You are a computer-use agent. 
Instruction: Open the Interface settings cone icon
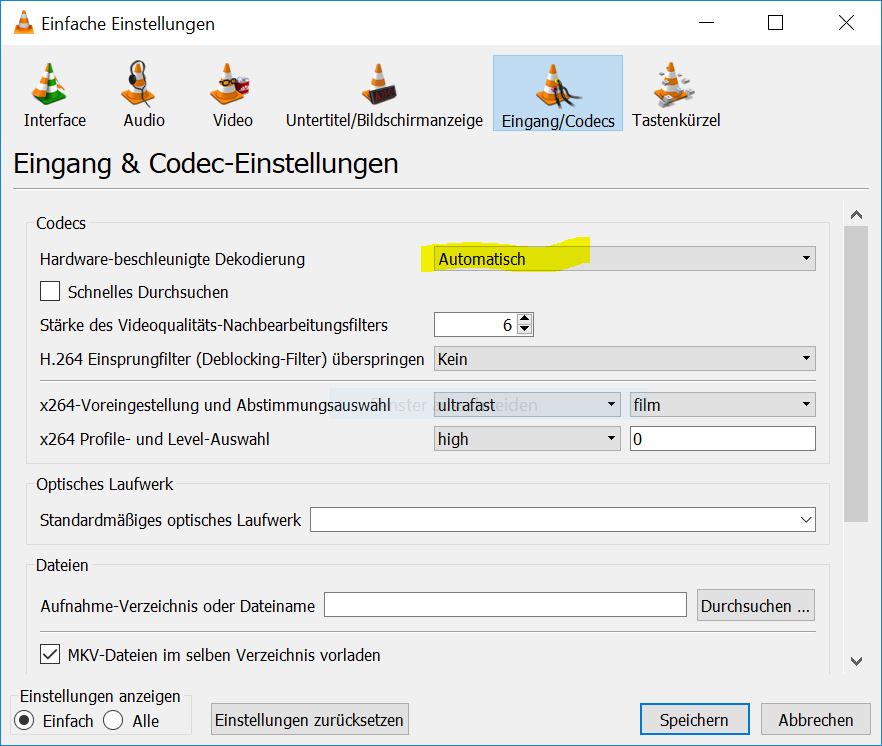pos(50,84)
